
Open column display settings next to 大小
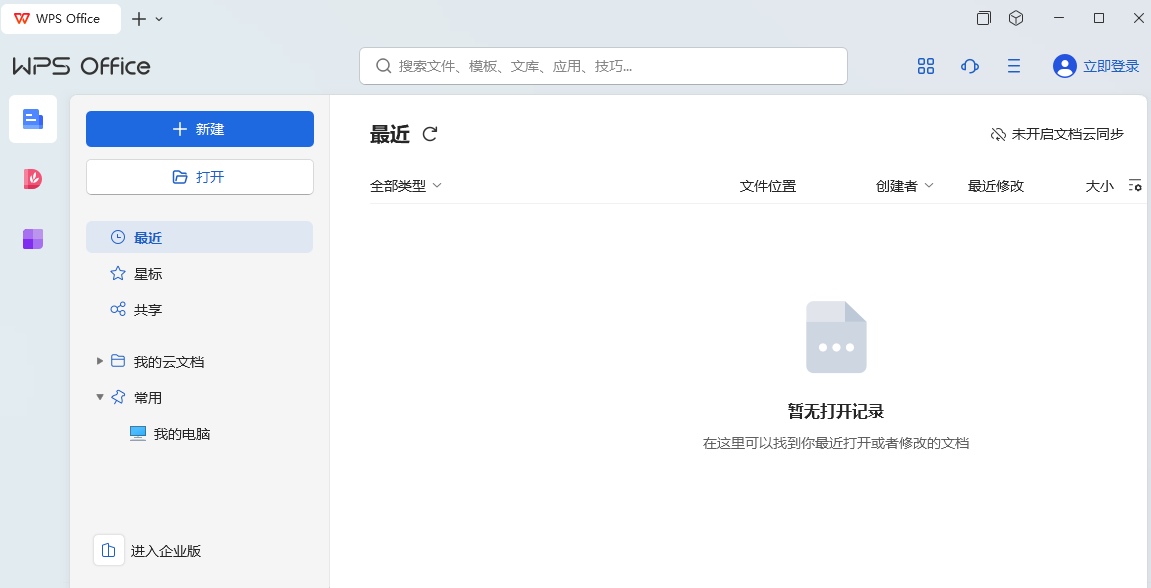(1135, 185)
